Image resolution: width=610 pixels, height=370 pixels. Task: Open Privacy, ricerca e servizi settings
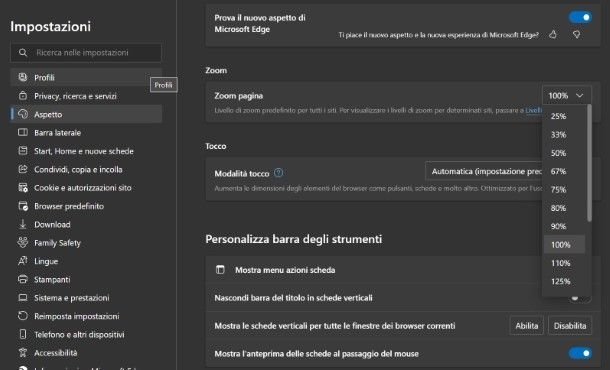[86, 96]
